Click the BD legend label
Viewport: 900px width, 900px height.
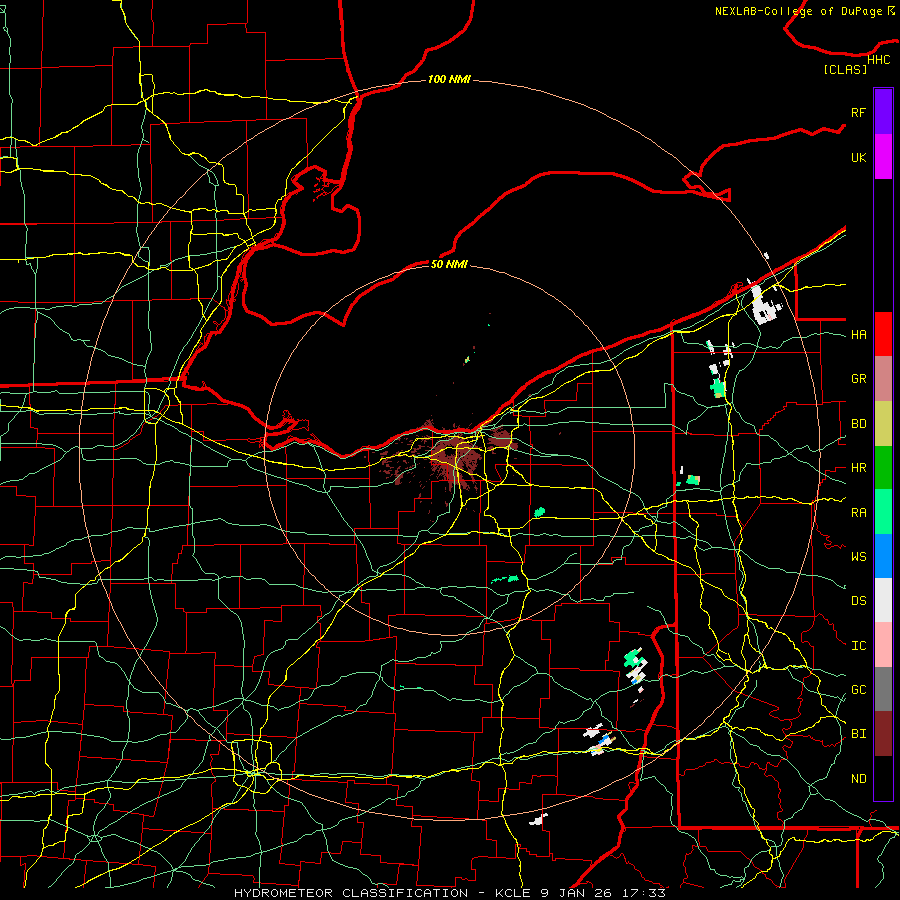858,423
